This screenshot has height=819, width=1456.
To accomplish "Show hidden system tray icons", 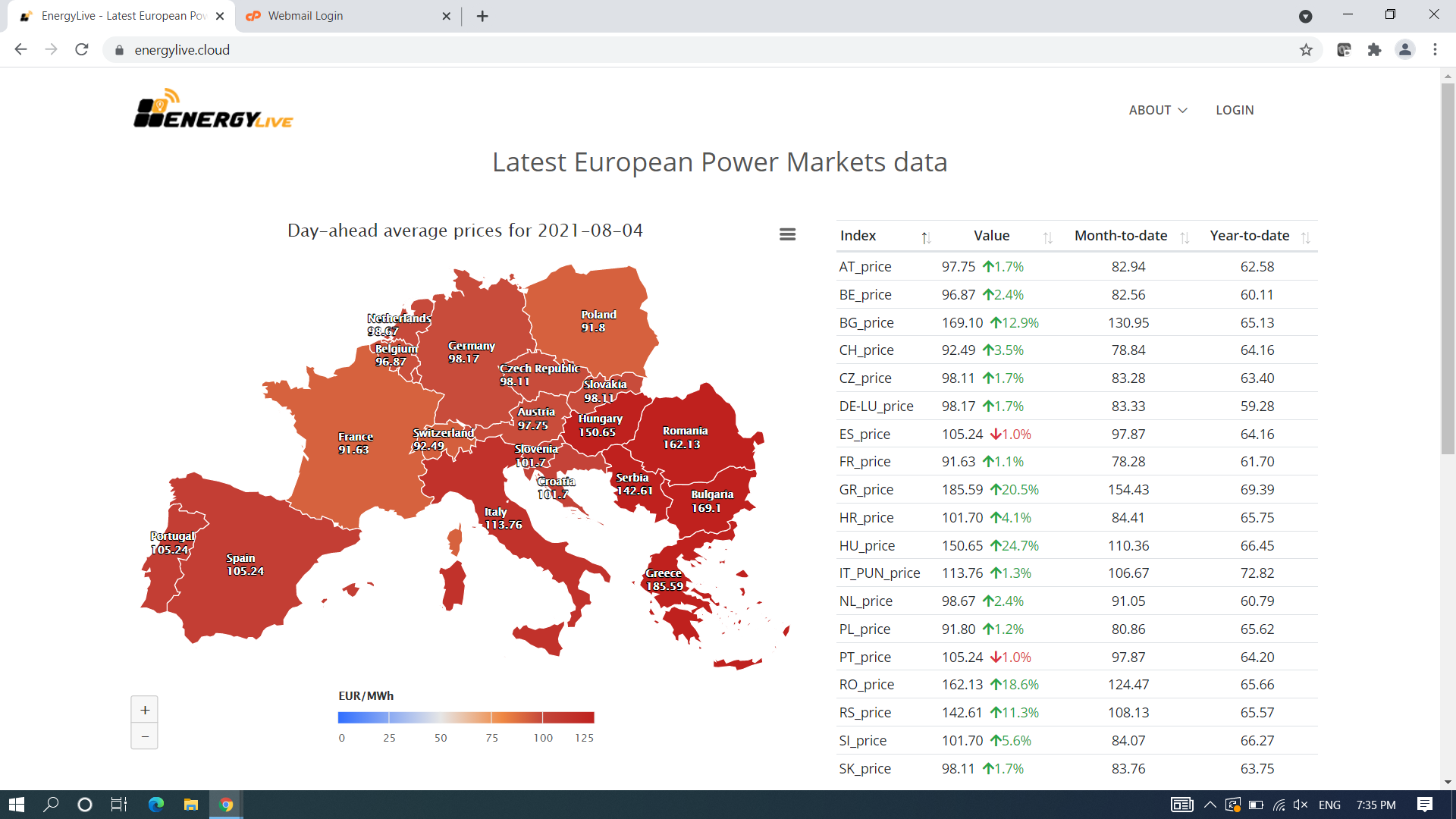I will click(1210, 805).
